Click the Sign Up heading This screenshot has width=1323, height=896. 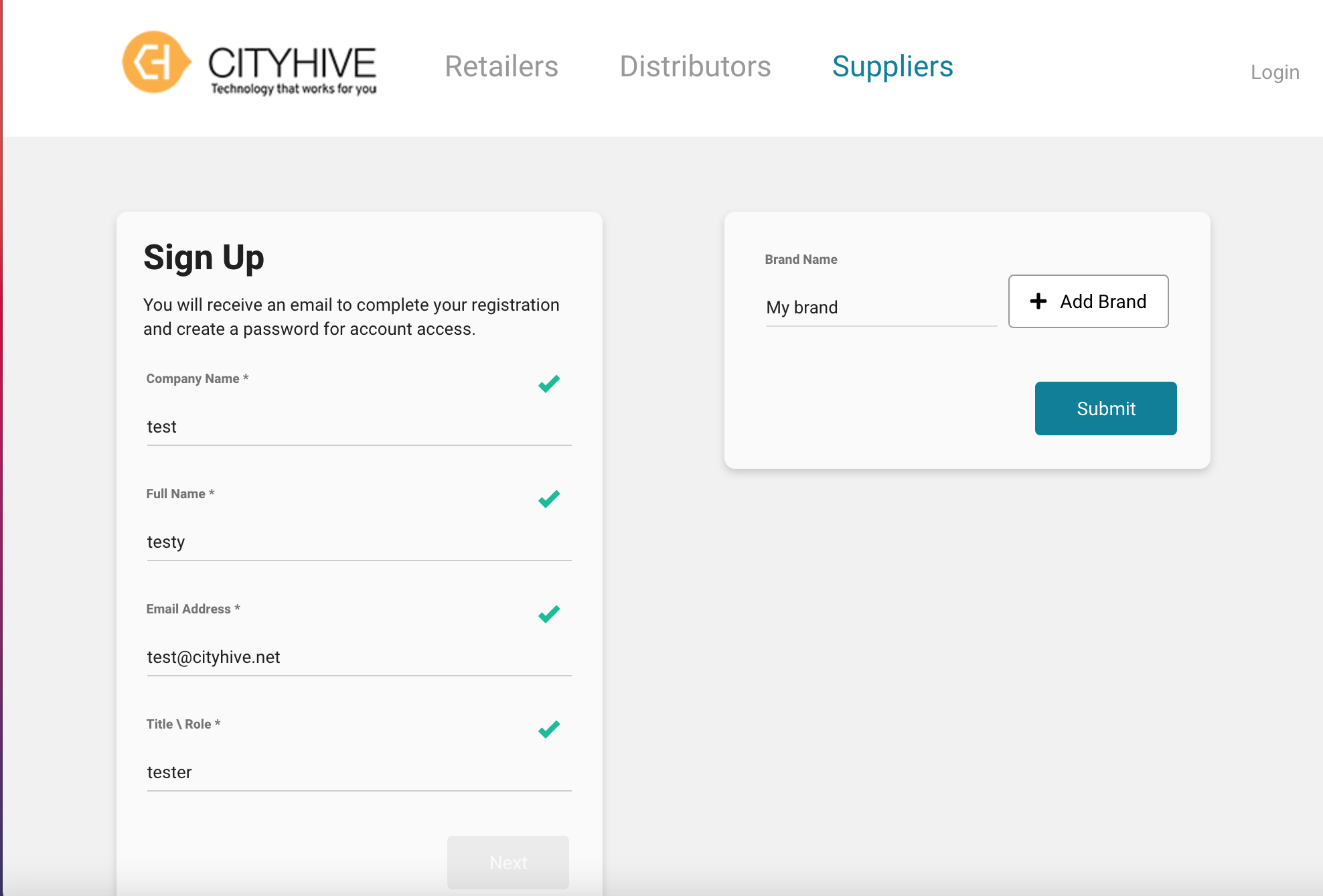tap(204, 258)
